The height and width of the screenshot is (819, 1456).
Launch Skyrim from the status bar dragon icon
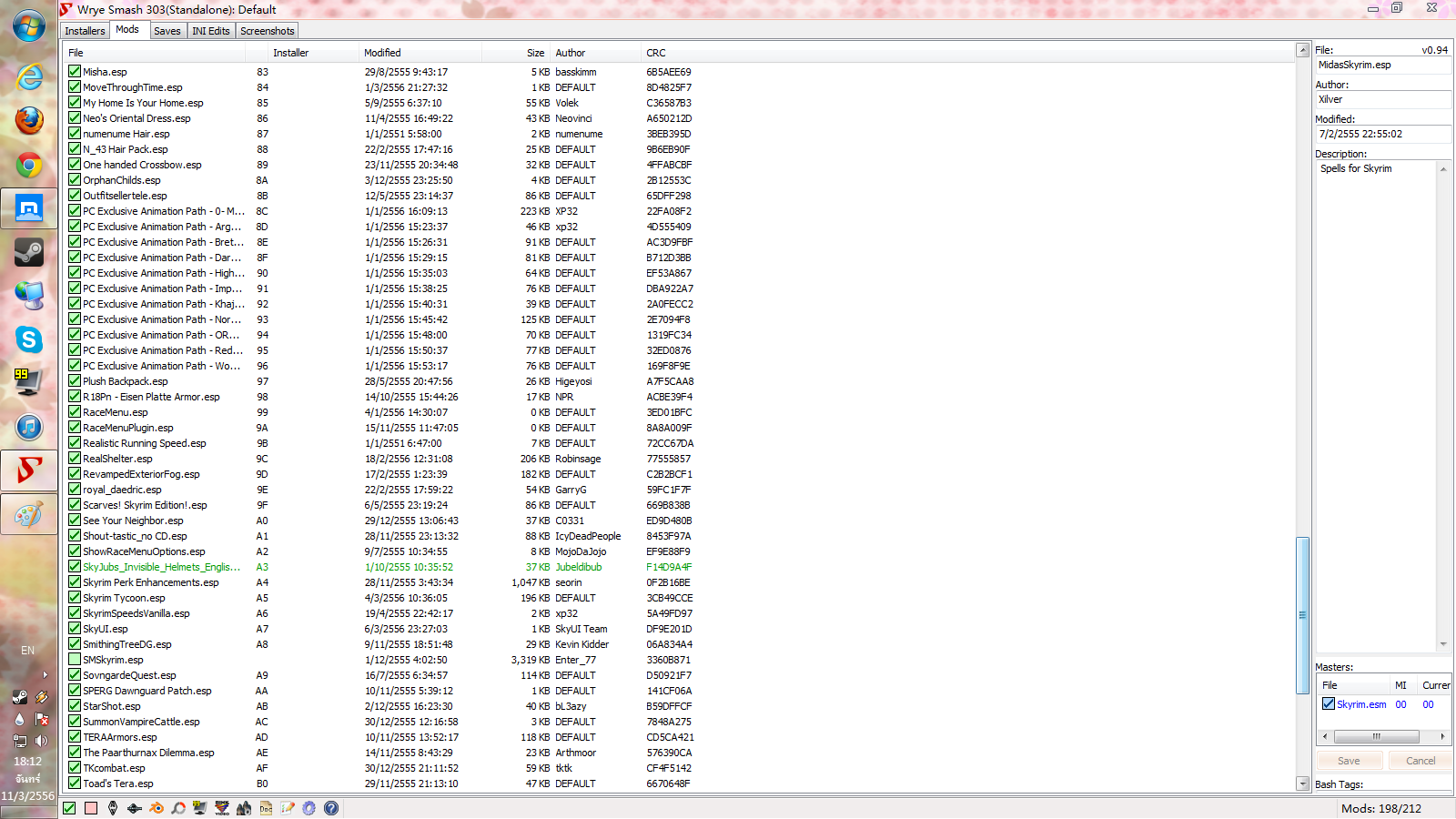tap(113, 808)
